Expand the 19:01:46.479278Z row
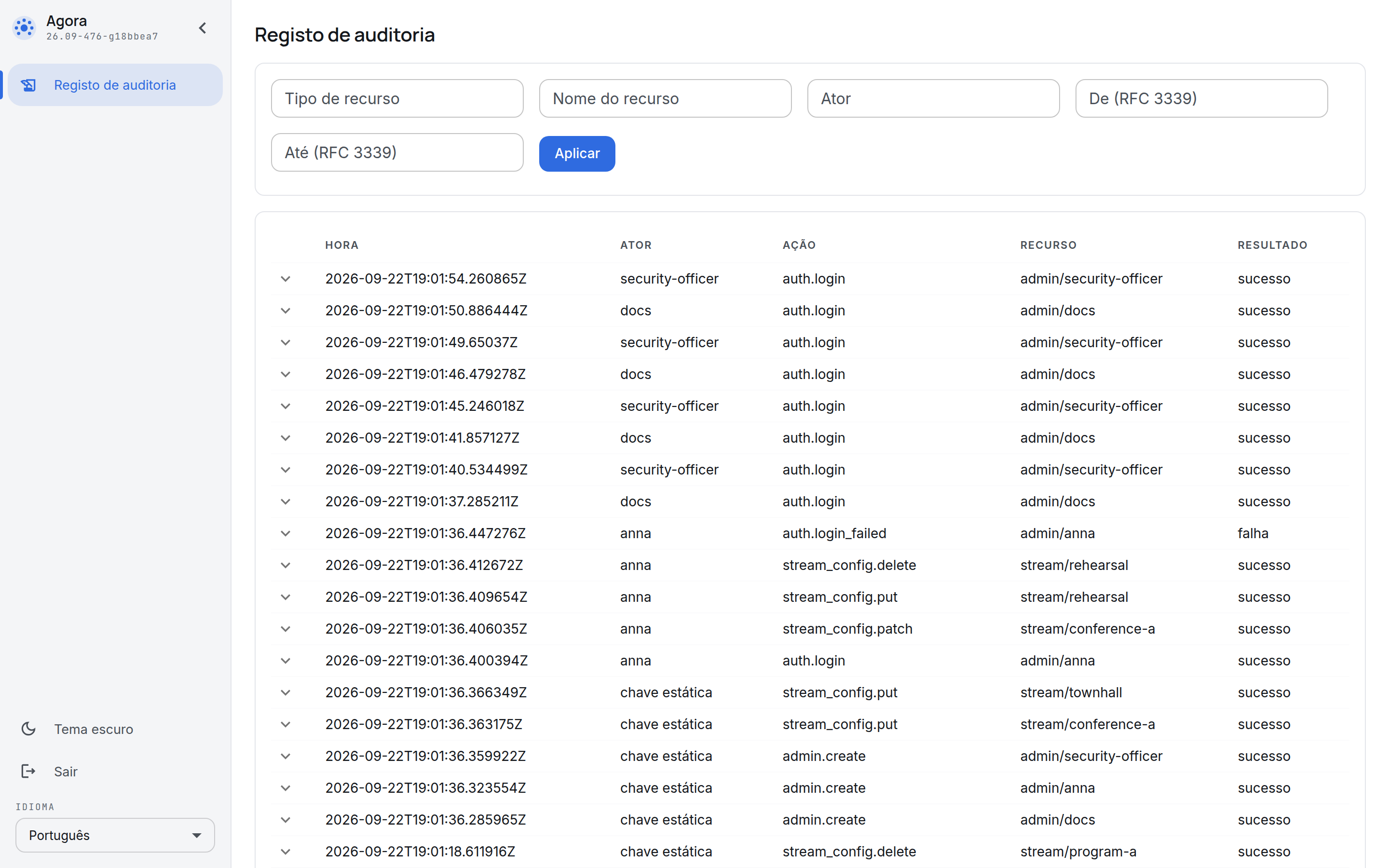1389x868 pixels. [285, 374]
